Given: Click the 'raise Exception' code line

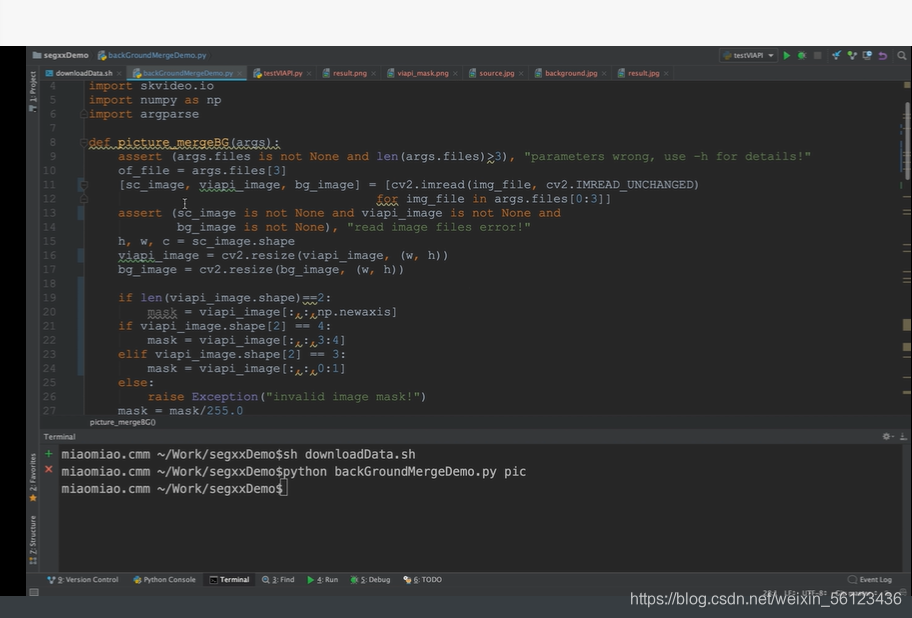Looking at the screenshot, I should tap(287, 396).
